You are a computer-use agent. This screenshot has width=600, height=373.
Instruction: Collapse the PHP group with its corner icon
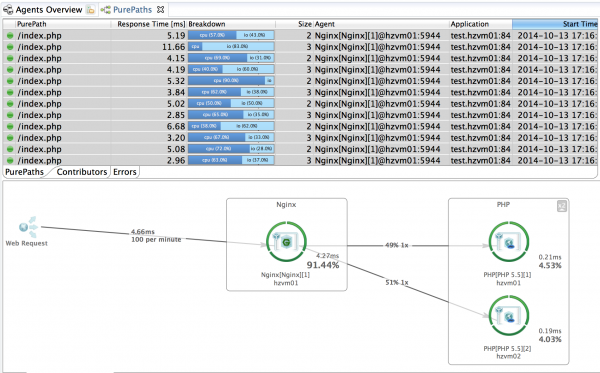coord(561,206)
